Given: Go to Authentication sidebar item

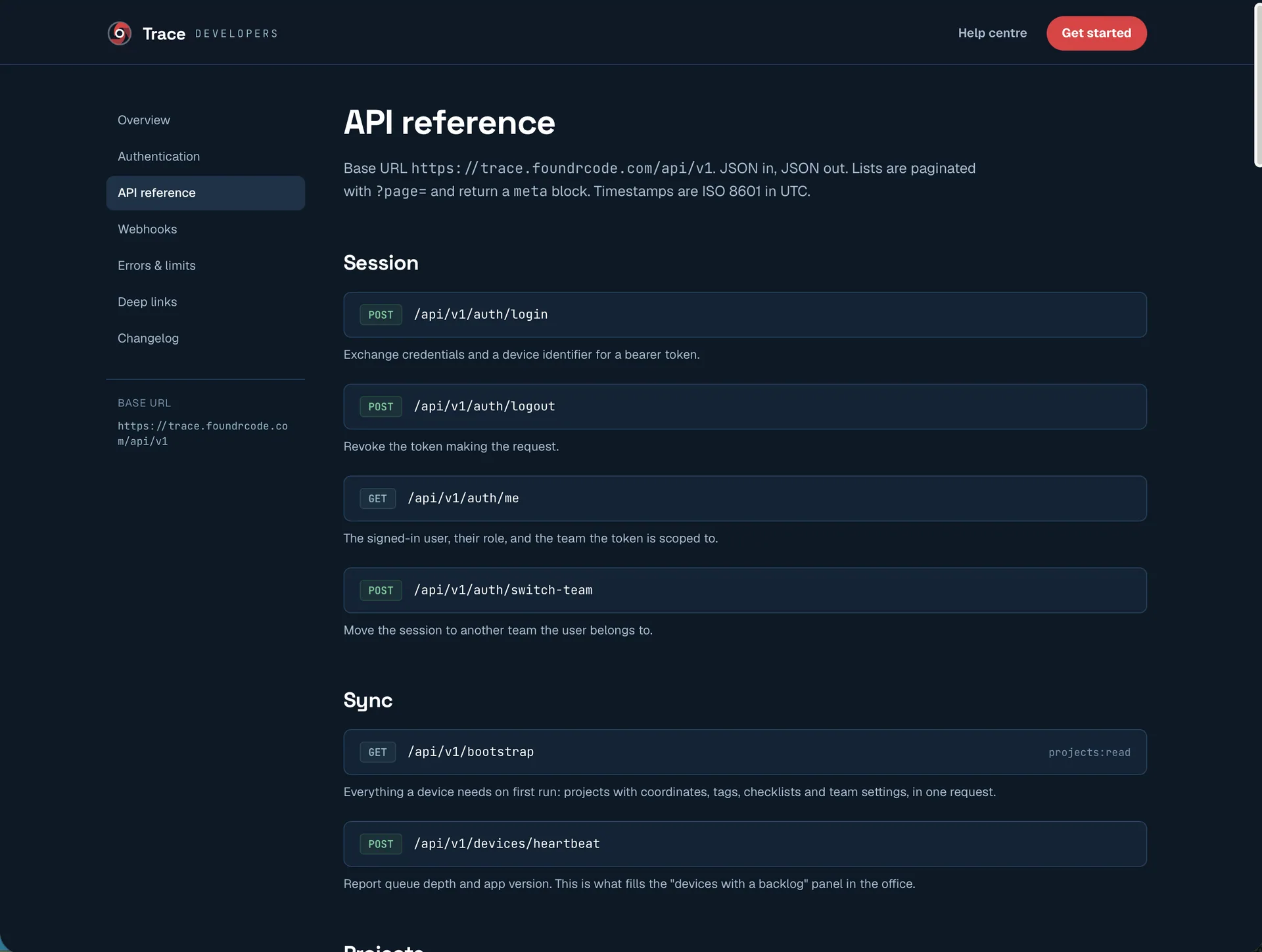Looking at the screenshot, I should click(205, 156).
